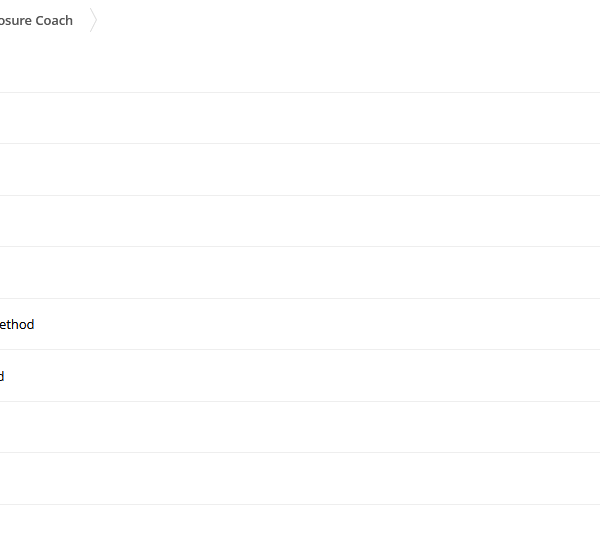Click the 'ethod' text label
Image resolution: width=600 pixels, height=558 pixels.
(x=17, y=325)
